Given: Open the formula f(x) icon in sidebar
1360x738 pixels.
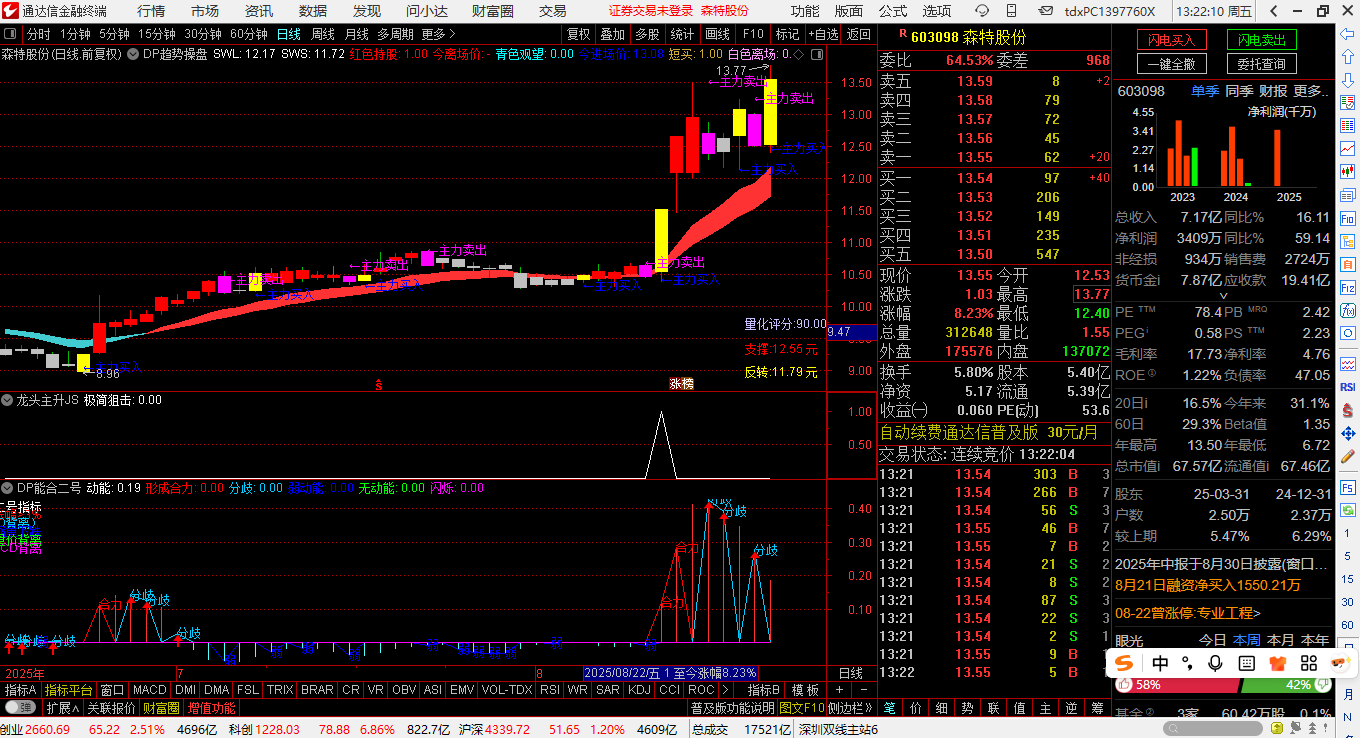Looking at the screenshot, I should click(1347, 310).
